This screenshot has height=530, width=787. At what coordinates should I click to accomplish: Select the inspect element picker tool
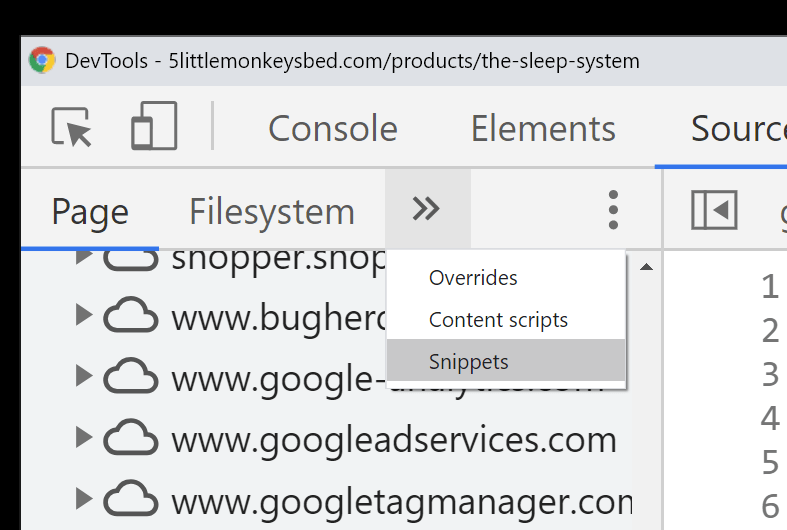coord(71,128)
